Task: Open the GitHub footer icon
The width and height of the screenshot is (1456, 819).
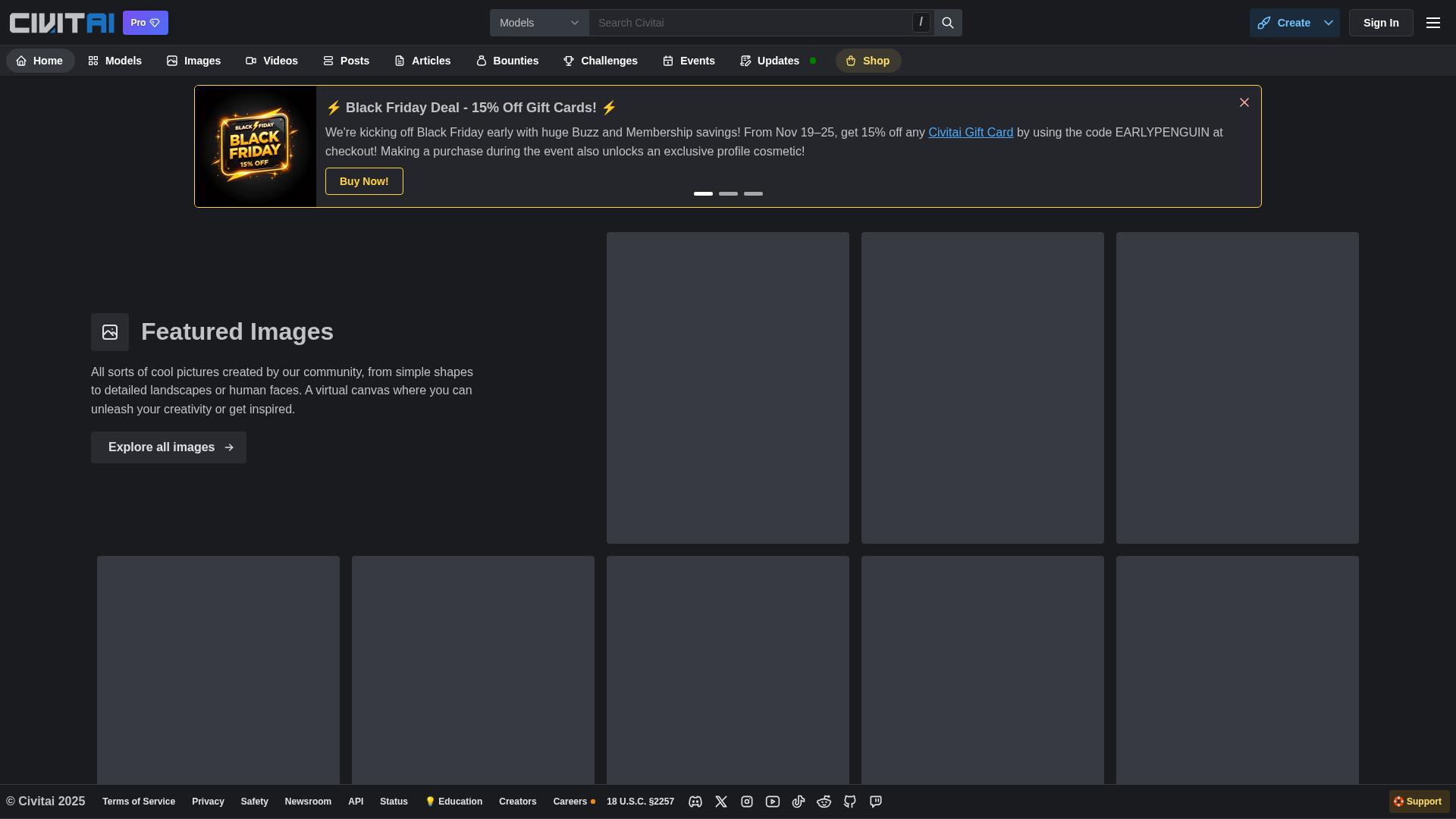Action: click(x=850, y=802)
